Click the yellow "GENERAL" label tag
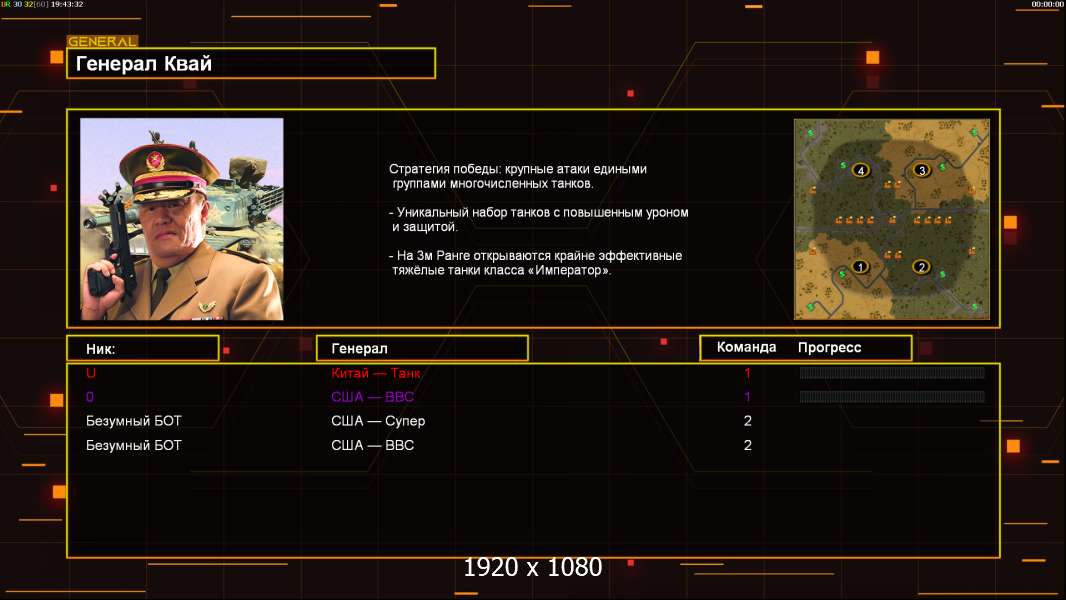 tap(102, 41)
